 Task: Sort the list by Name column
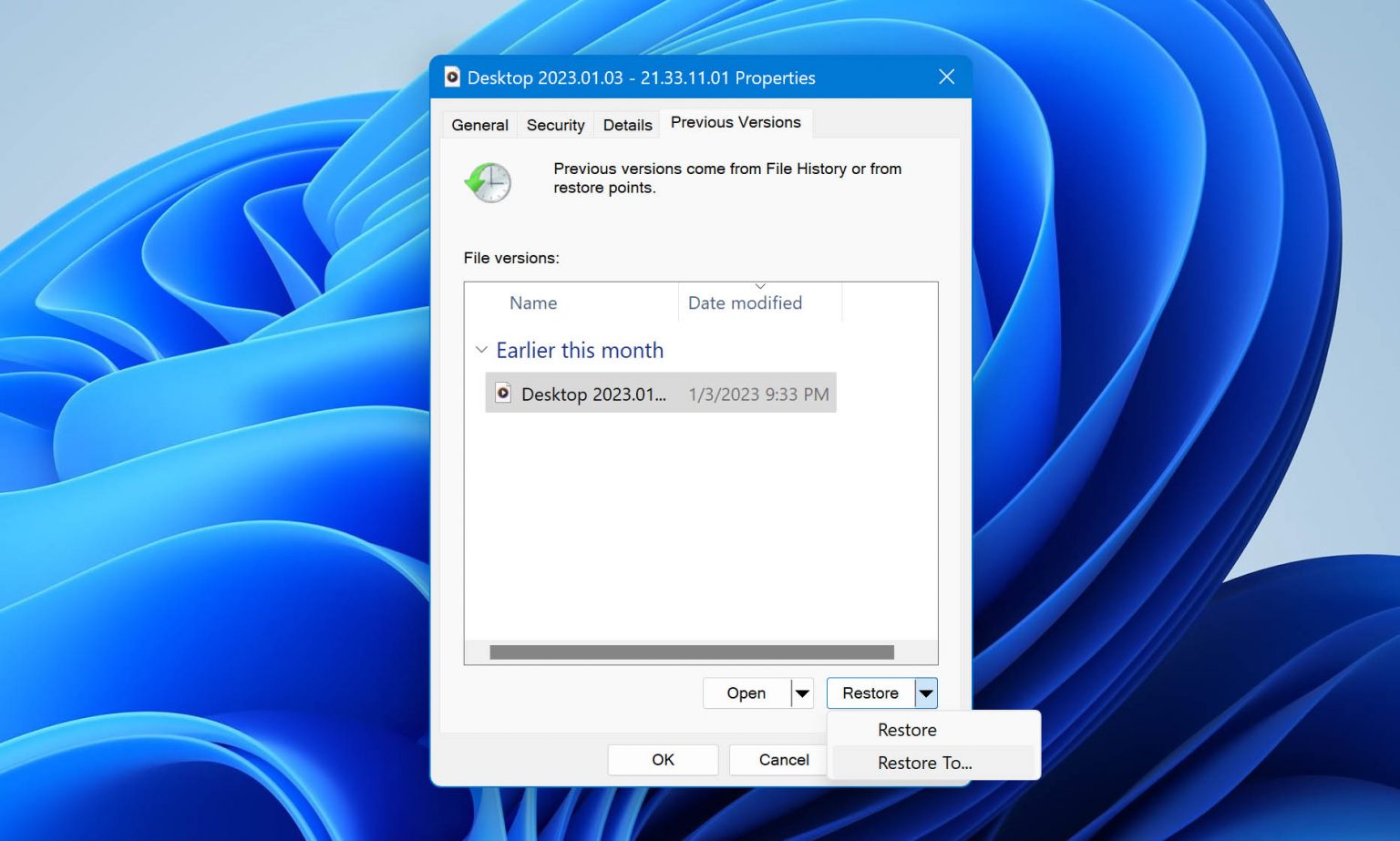click(x=533, y=303)
